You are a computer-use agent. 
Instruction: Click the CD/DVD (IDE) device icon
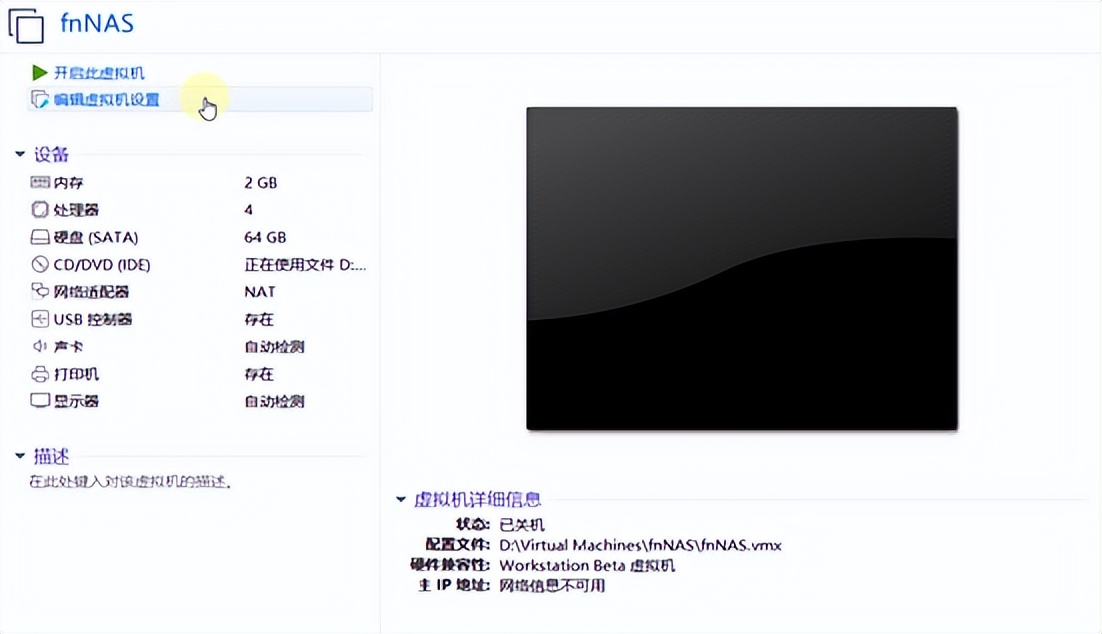[40, 264]
